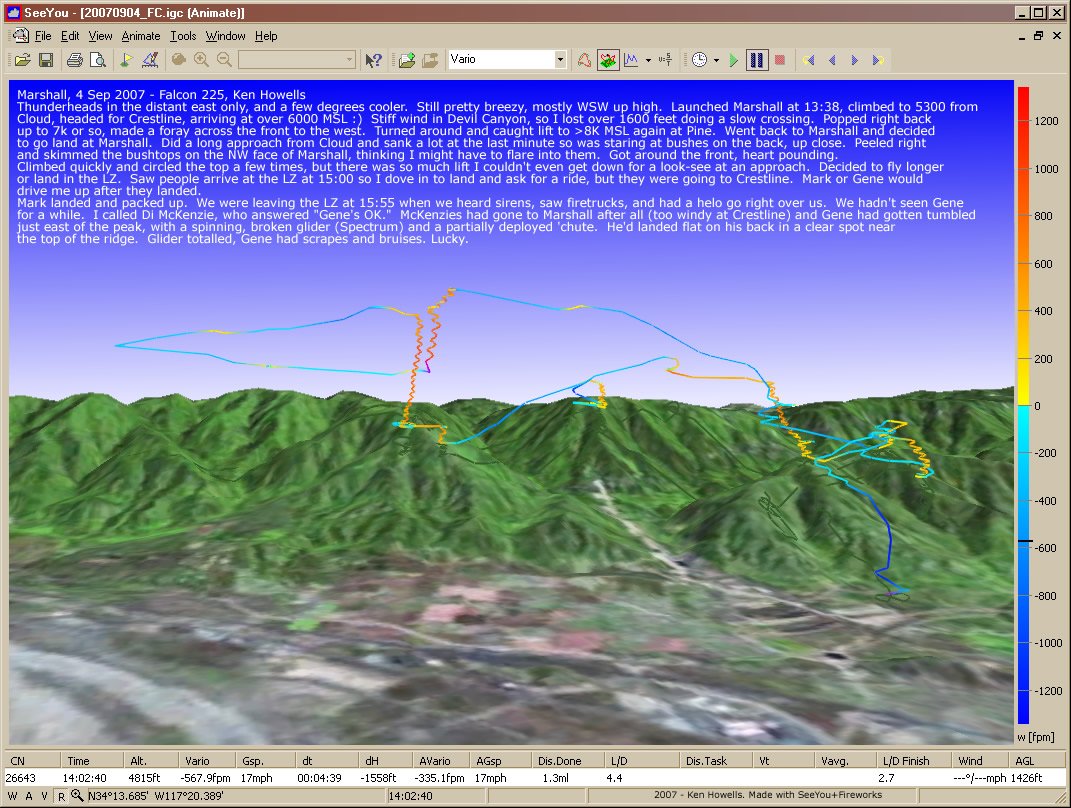Open the Animate menu
This screenshot has width=1071, height=808.
pos(140,36)
